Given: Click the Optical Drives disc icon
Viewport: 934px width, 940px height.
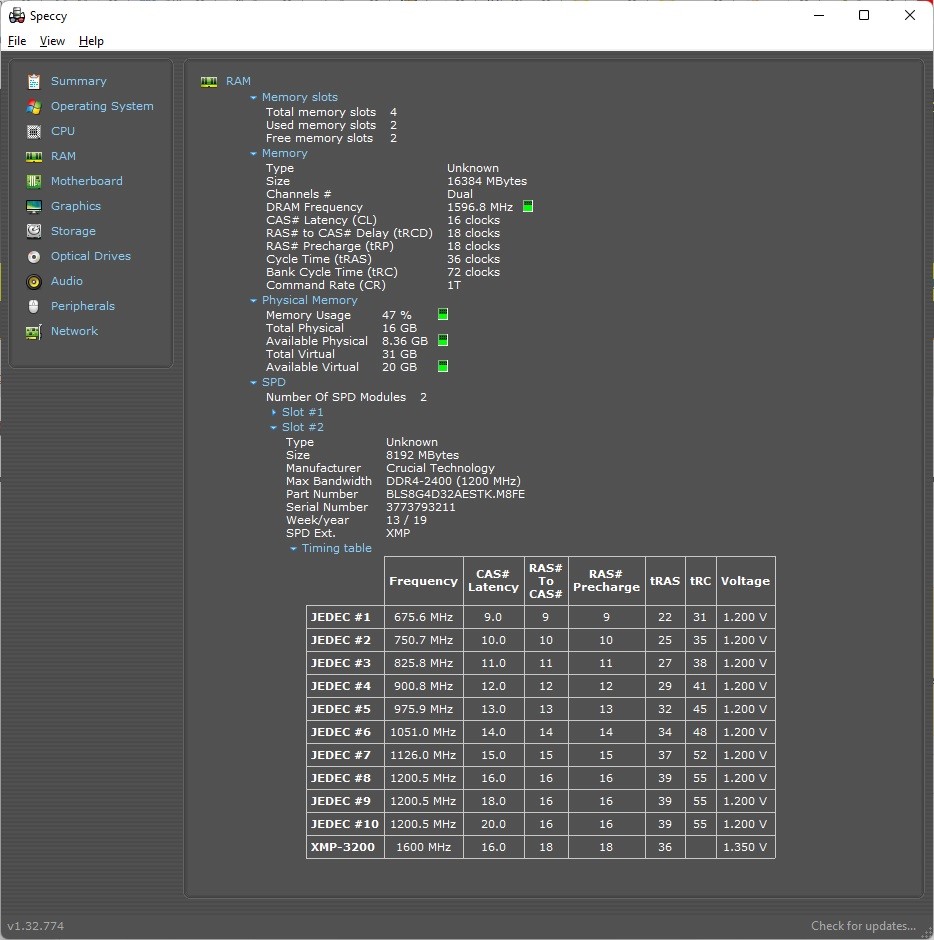Looking at the screenshot, I should pyautogui.click(x=34, y=257).
